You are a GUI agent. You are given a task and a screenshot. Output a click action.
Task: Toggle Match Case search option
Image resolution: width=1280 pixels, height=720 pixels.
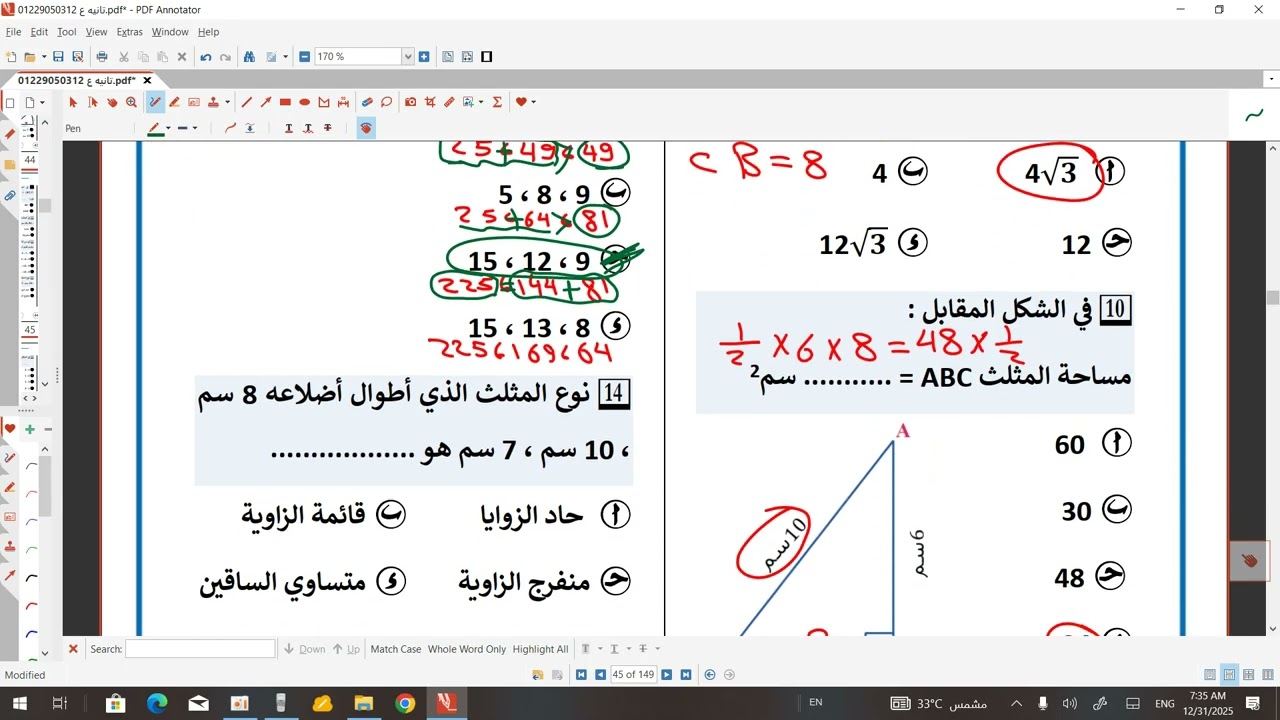click(x=396, y=649)
